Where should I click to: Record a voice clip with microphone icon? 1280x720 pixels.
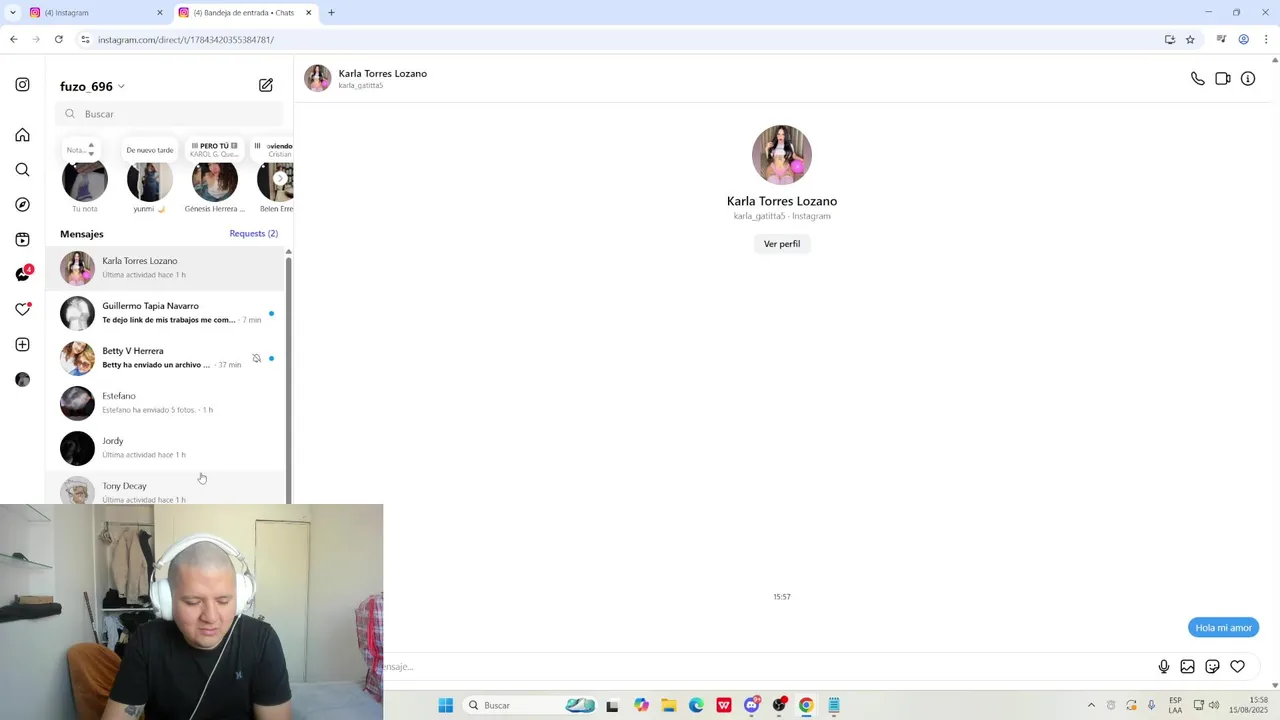click(1163, 667)
